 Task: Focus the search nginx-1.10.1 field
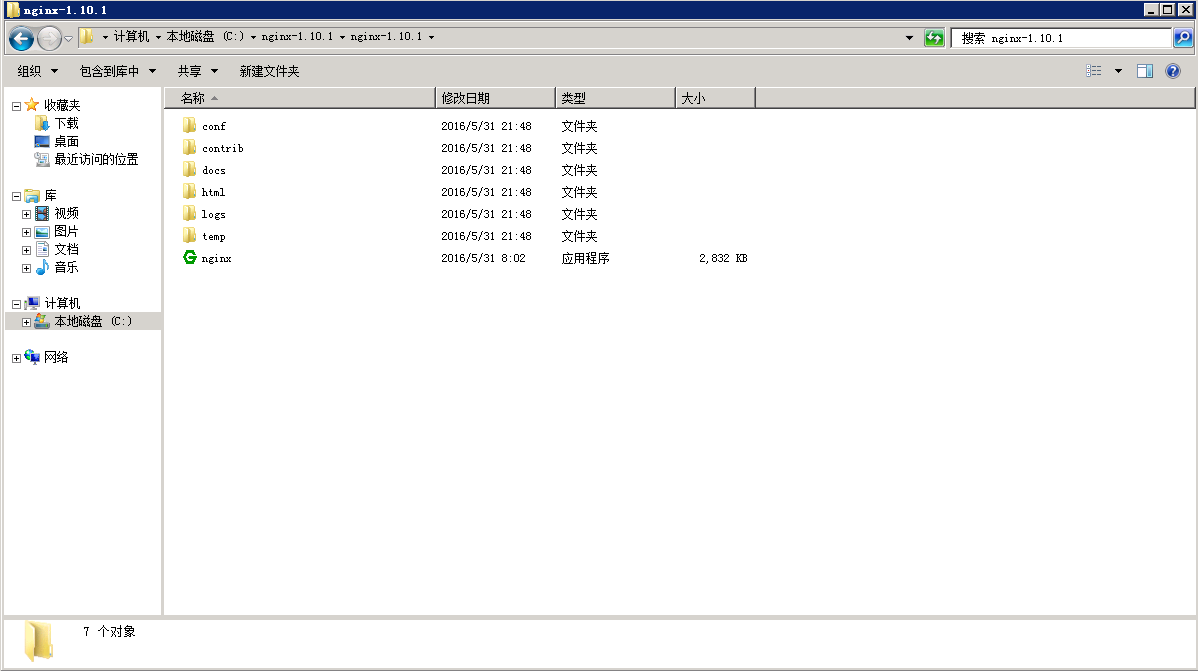[x=1062, y=37]
